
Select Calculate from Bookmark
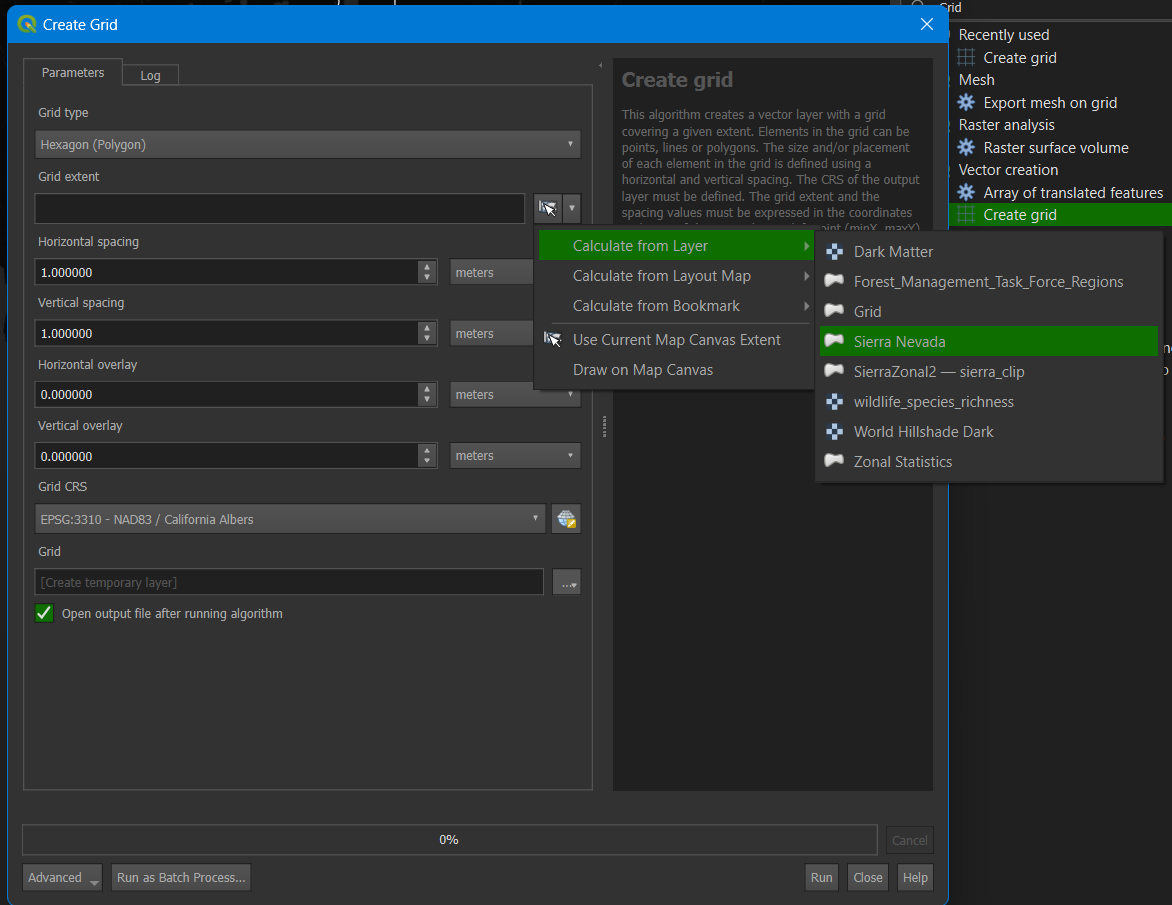658,306
